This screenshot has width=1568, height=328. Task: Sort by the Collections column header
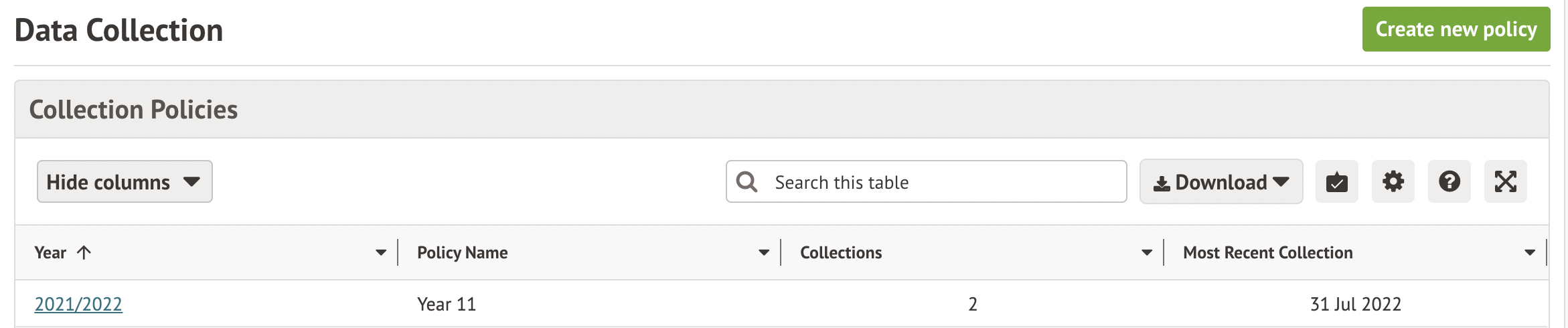pyautogui.click(x=840, y=252)
